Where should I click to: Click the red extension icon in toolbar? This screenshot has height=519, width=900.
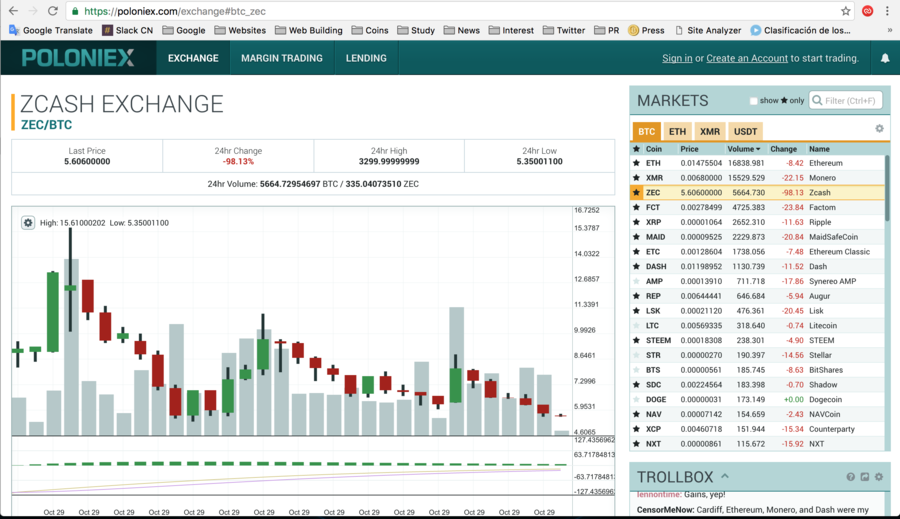click(867, 11)
